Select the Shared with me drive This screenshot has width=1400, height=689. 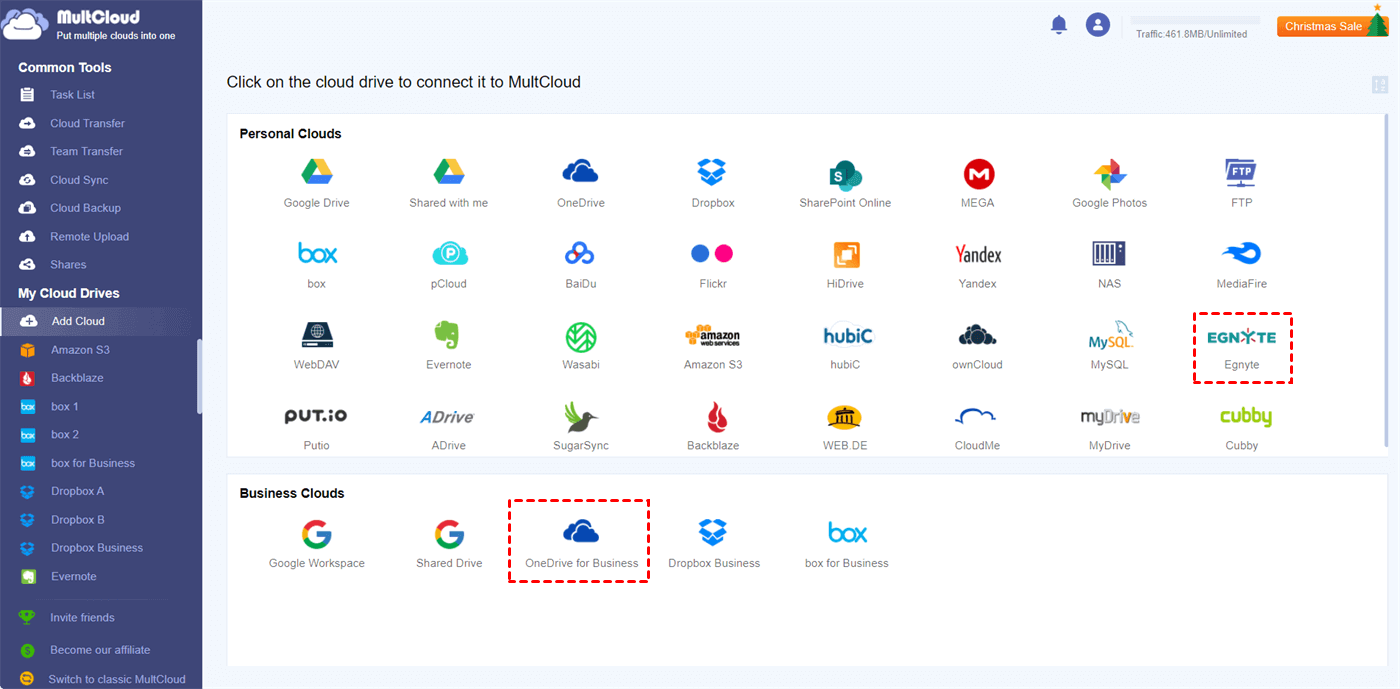tap(448, 183)
